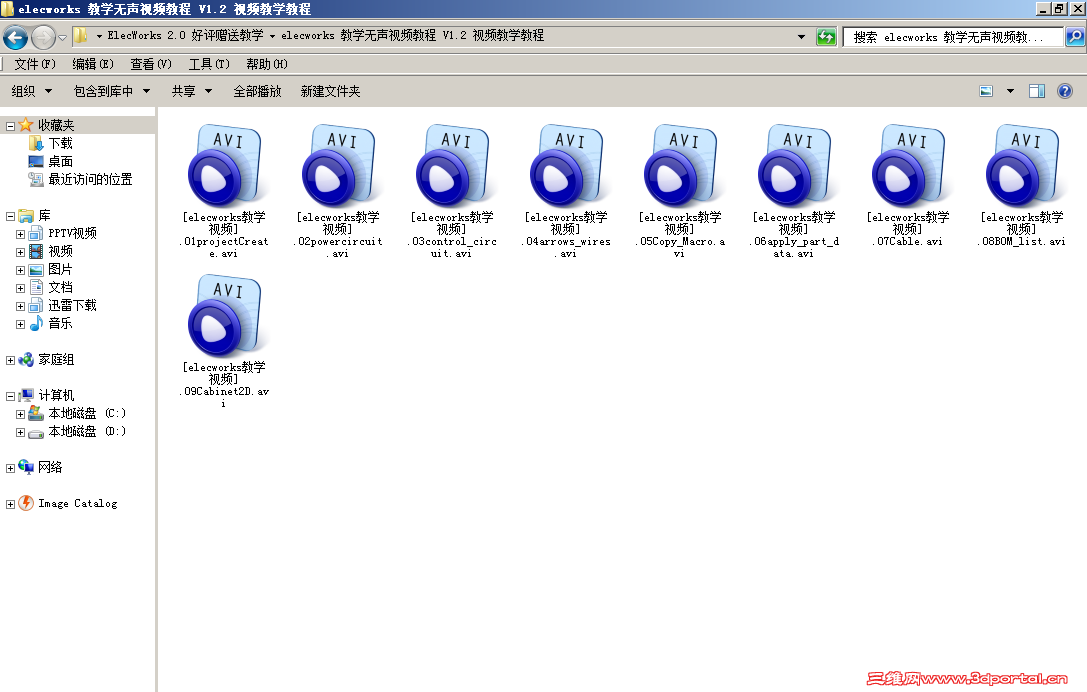This screenshot has height=692, width=1087.
Task: Select 视频 library in navigation pane
Action: (x=60, y=252)
